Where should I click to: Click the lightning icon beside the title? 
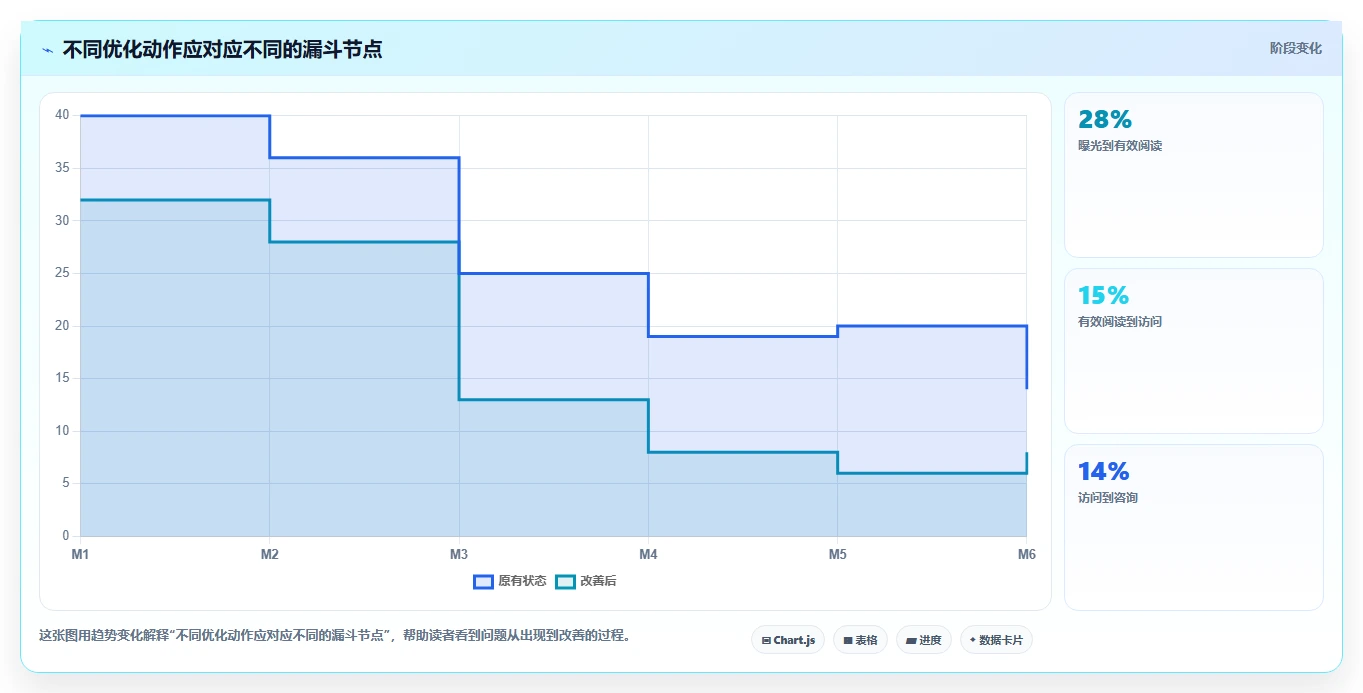tap(47, 50)
